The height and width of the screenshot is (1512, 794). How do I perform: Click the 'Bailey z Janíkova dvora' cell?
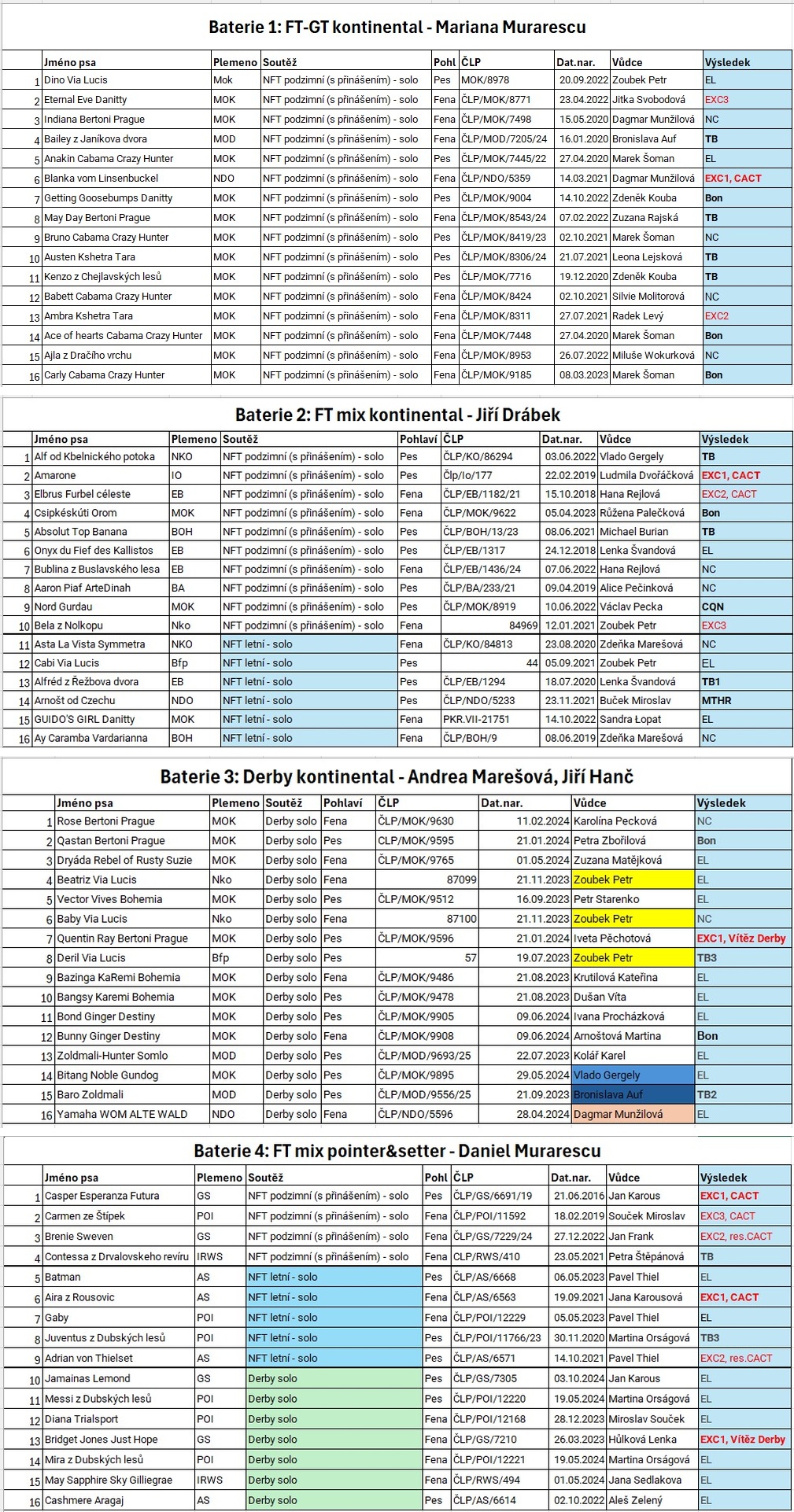126,139
